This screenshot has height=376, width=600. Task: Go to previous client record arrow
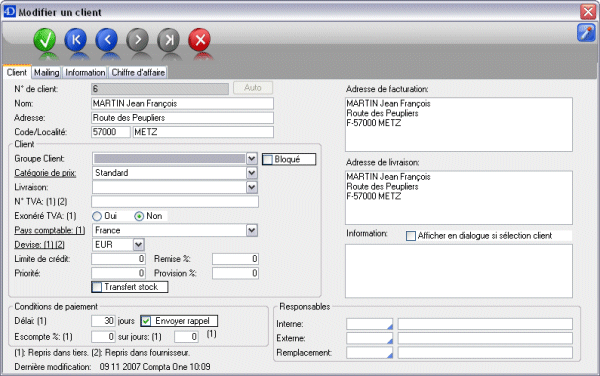[107, 40]
